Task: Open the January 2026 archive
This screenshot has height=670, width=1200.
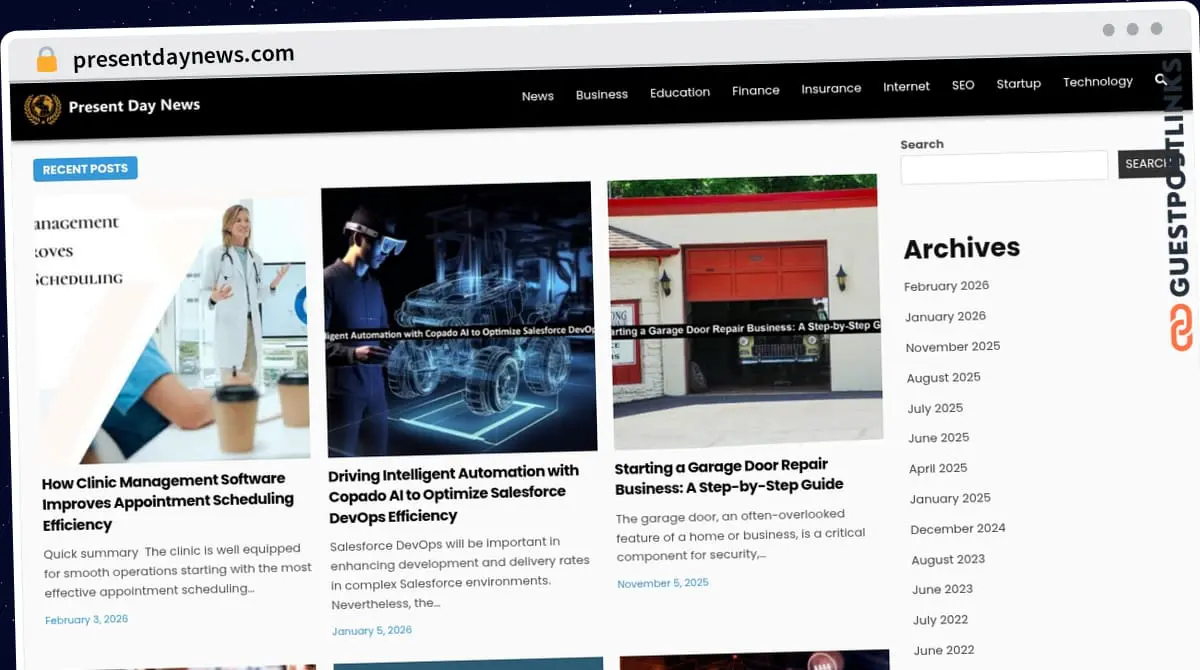Action: click(x=945, y=316)
